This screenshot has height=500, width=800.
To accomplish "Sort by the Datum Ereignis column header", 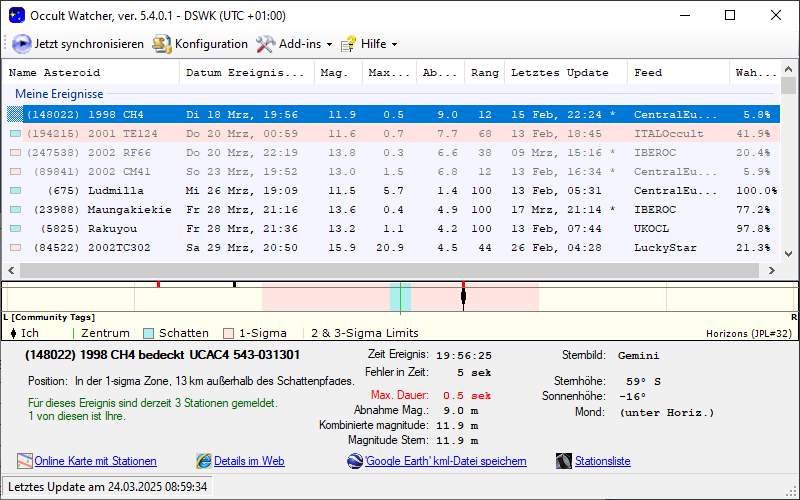I will pos(245,73).
